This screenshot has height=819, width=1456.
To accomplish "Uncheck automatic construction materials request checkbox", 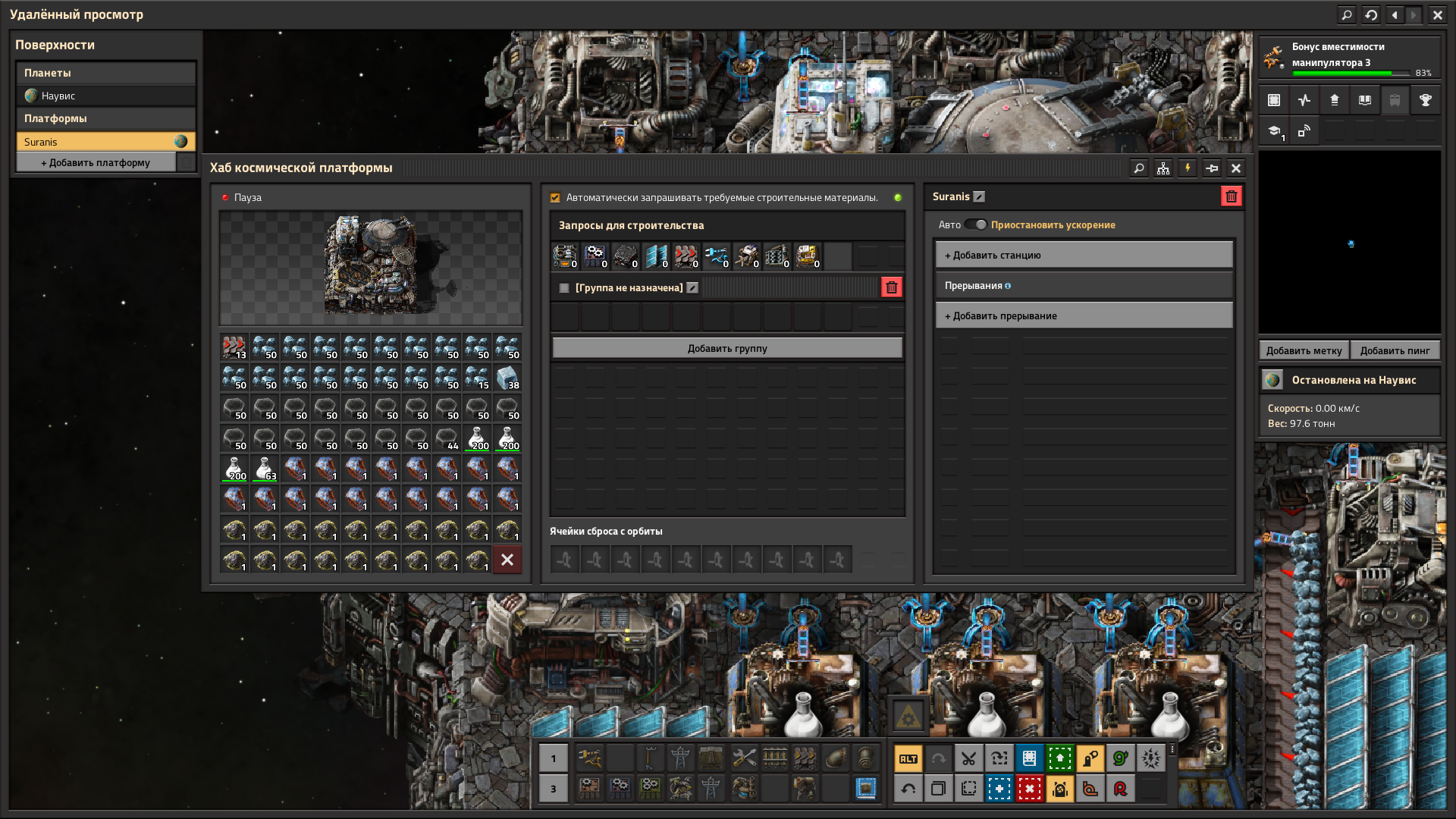I will (x=555, y=198).
